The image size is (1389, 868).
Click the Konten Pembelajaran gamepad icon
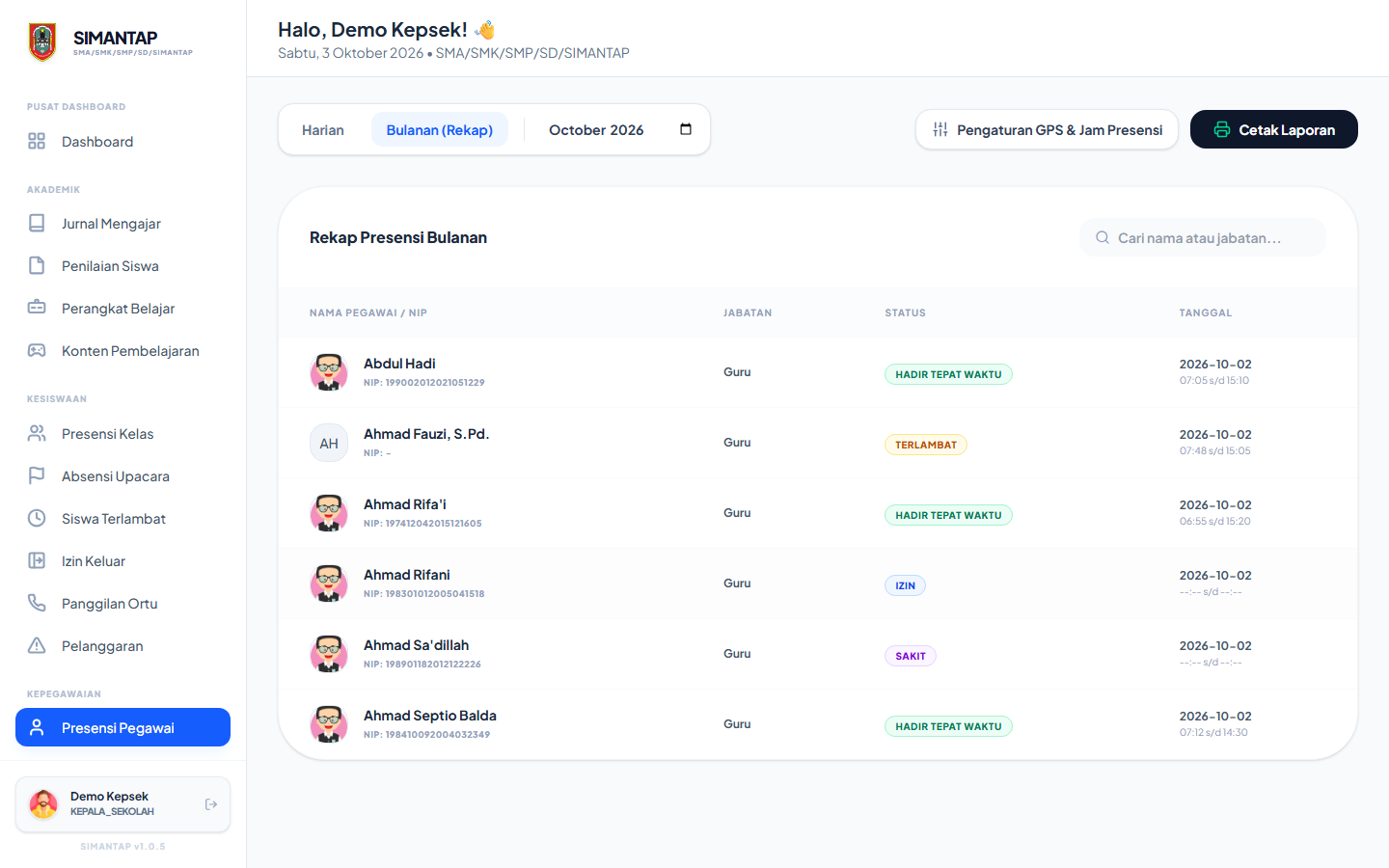(x=37, y=351)
